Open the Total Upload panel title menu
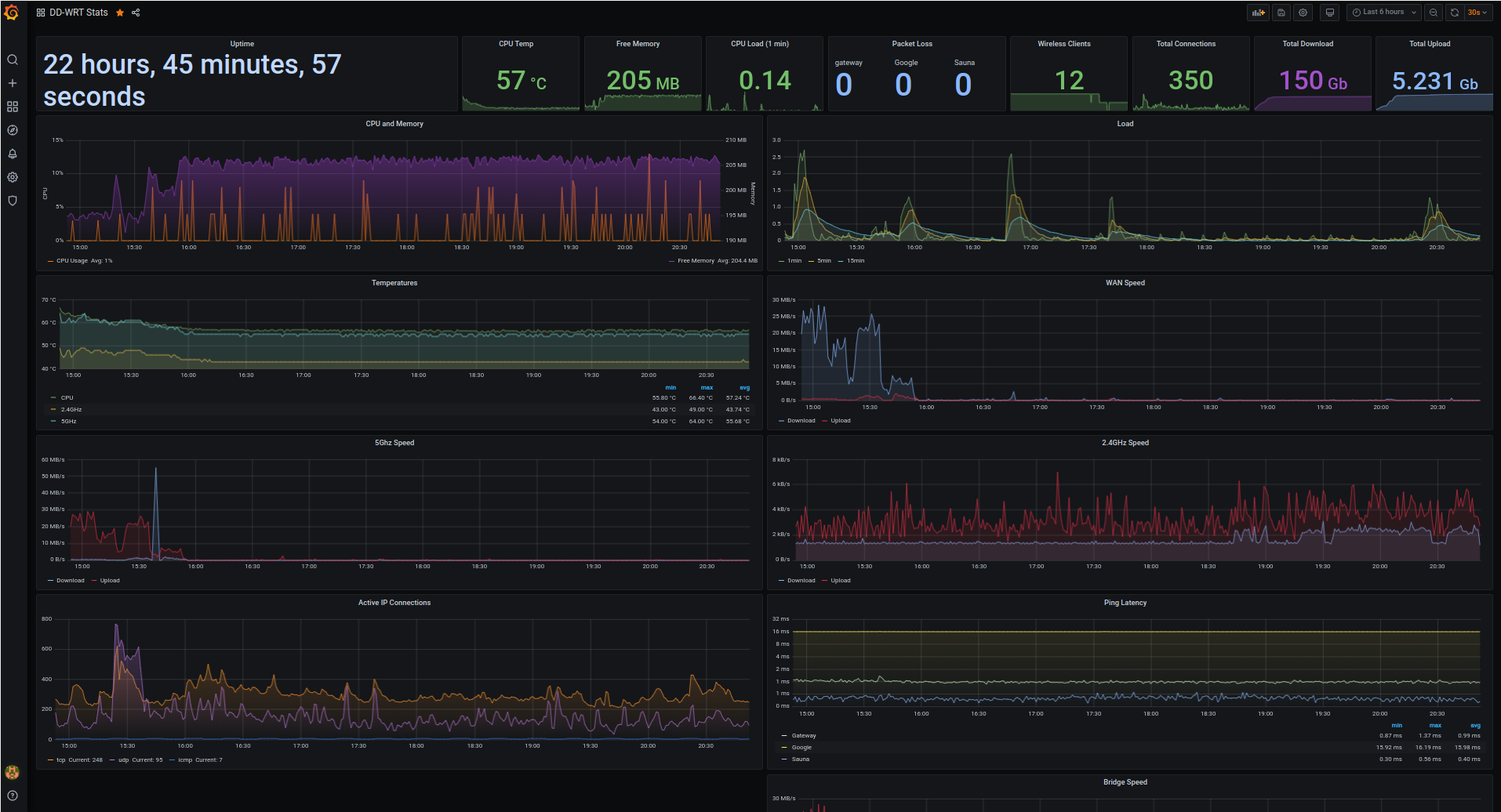1501x812 pixels. pyautogui.click(x=1430, y=44)
